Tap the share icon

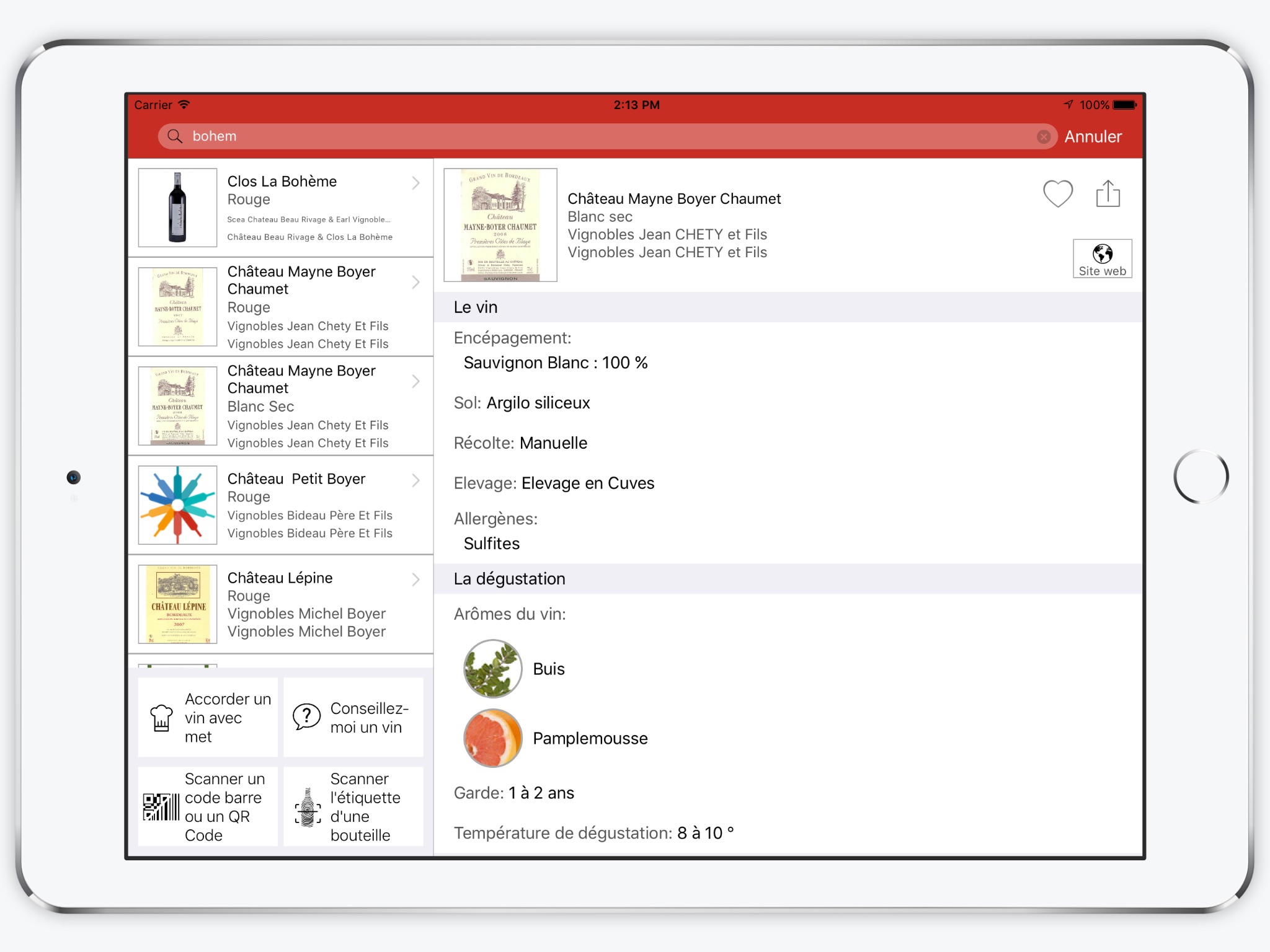(1108, 193)
